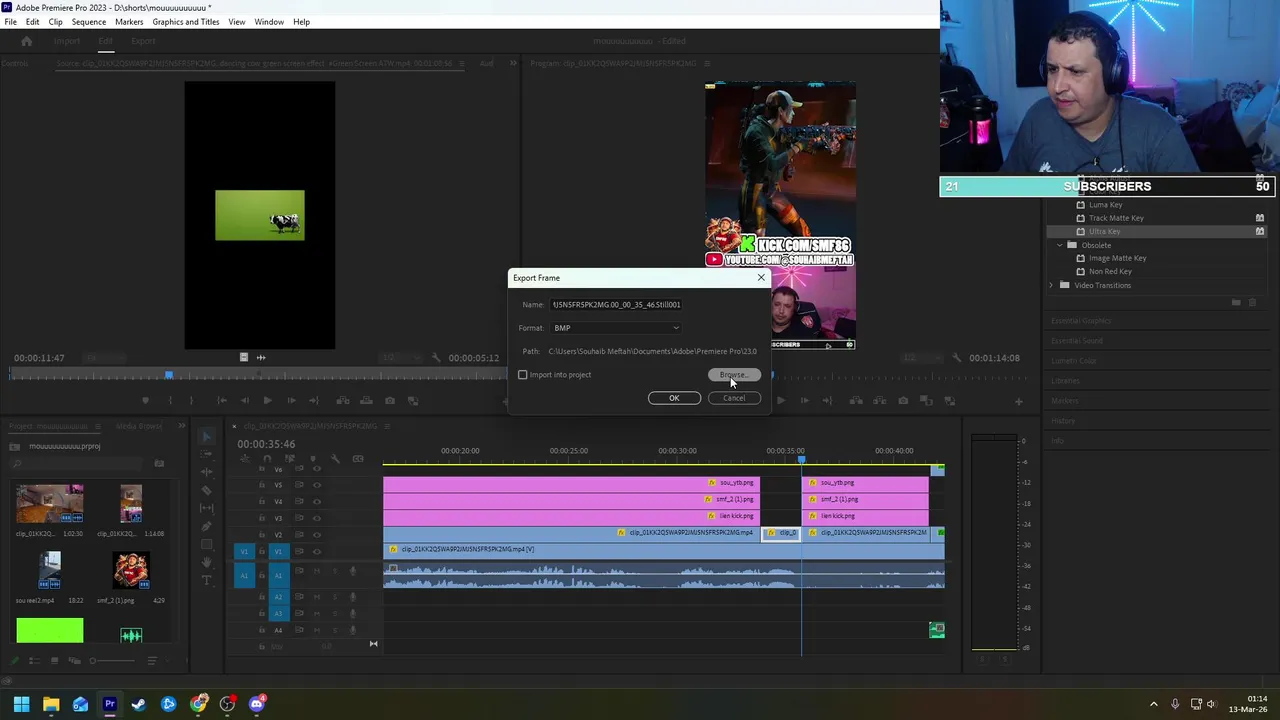The height and width of the screenshot is (720, 1280).
Task: Collapse Obsolete folder in Effects panel
Action: click(1060, 245)
